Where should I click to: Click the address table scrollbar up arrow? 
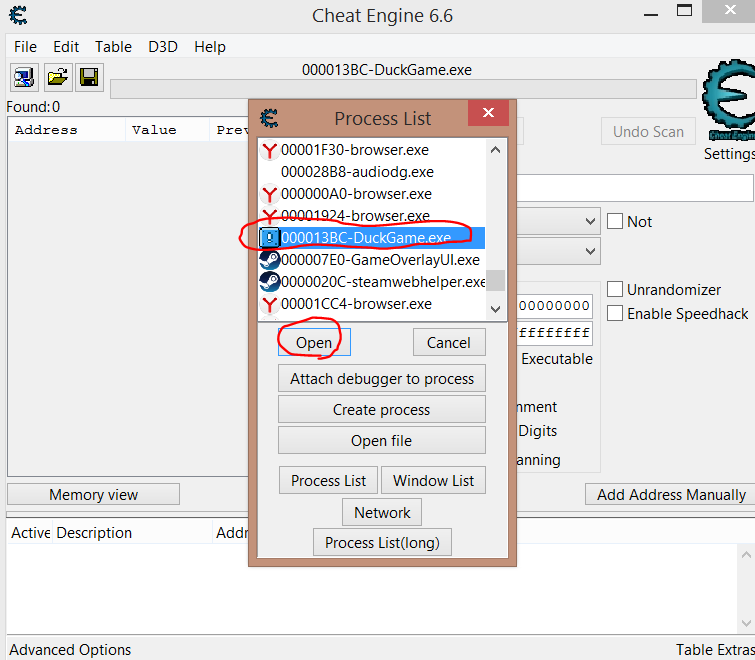coord(746,555)
